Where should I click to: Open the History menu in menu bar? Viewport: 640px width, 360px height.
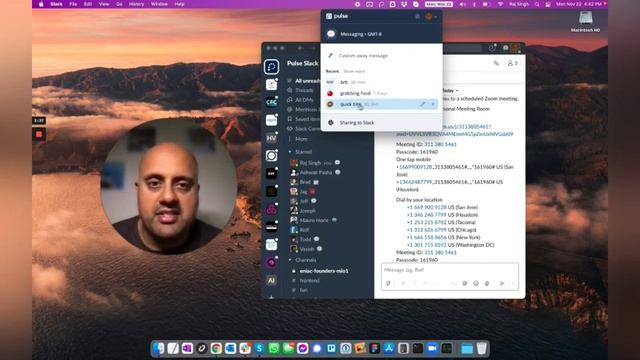[x=136, y=4]
